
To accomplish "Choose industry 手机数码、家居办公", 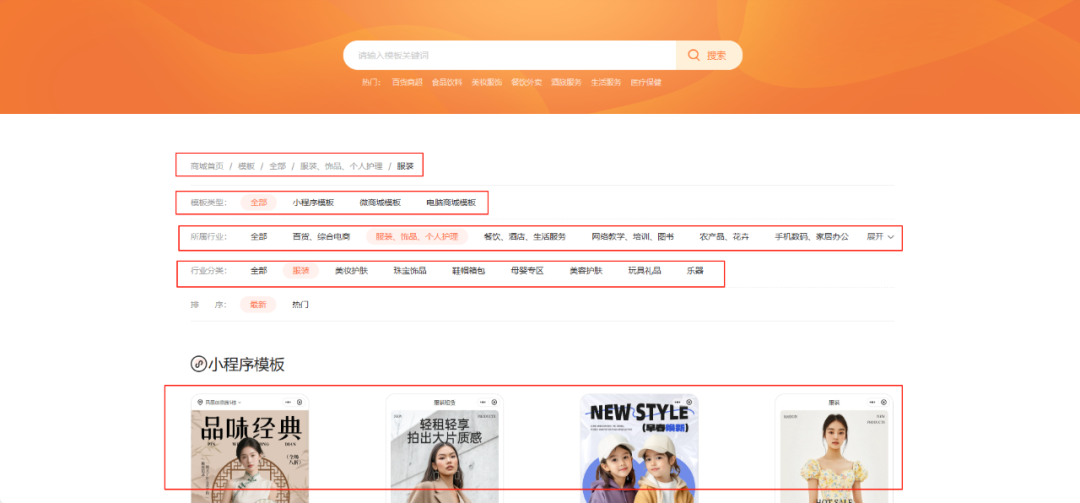I will (x=811, y=236).
